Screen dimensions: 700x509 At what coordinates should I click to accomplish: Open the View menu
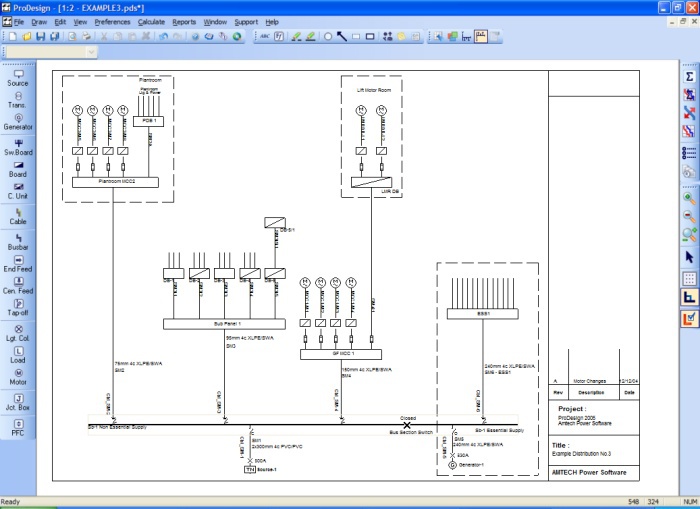(x=80, y=22)
